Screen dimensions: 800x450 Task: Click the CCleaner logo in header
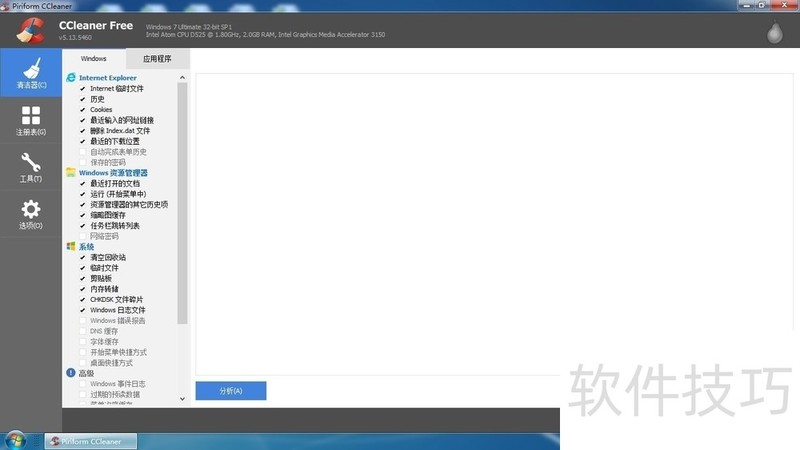point(31,31)
